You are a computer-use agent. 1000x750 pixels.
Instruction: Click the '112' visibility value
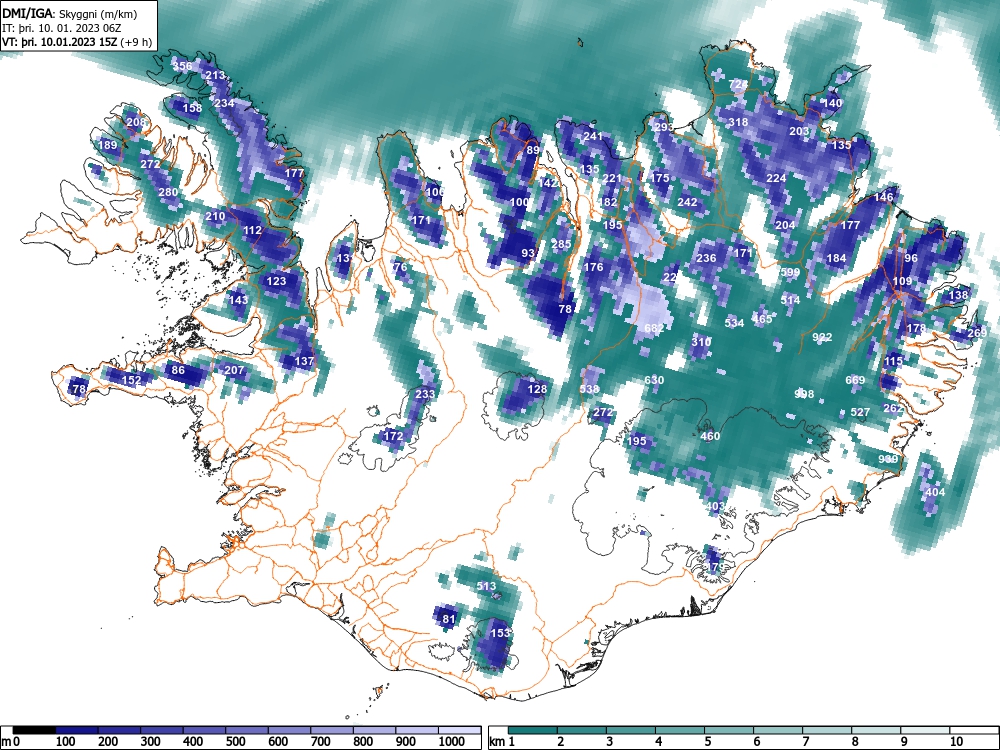253,230
